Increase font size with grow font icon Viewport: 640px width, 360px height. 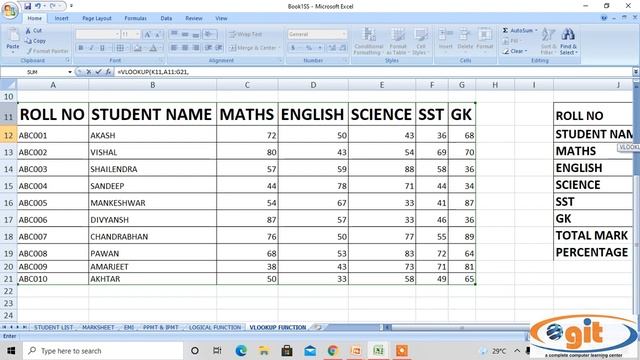click(x=147, y=35)
